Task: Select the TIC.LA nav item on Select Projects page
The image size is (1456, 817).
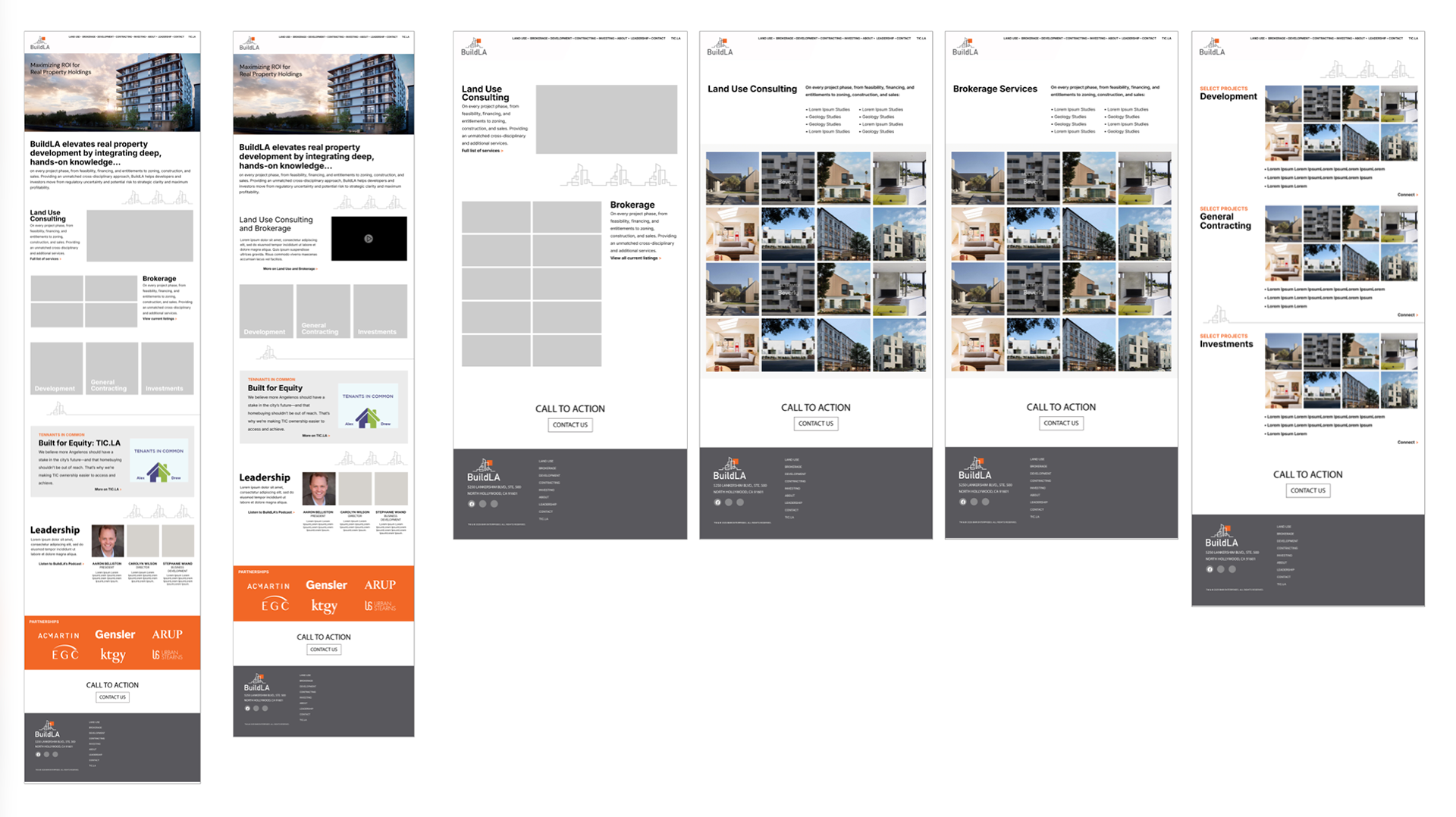Action: tap(1414, 38)
